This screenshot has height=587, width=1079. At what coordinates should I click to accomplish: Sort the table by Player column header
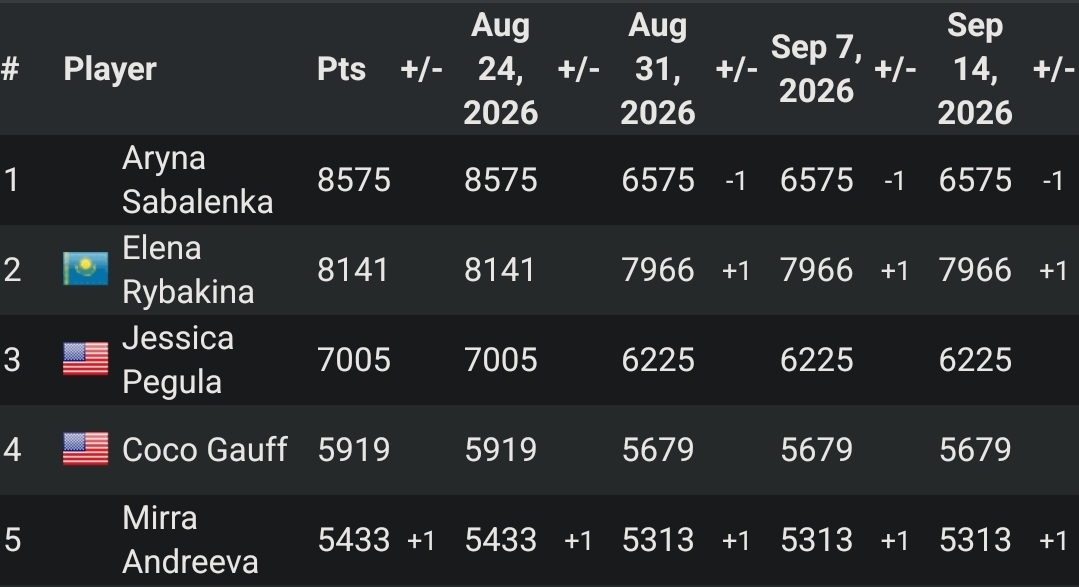(x=110, y=69)
